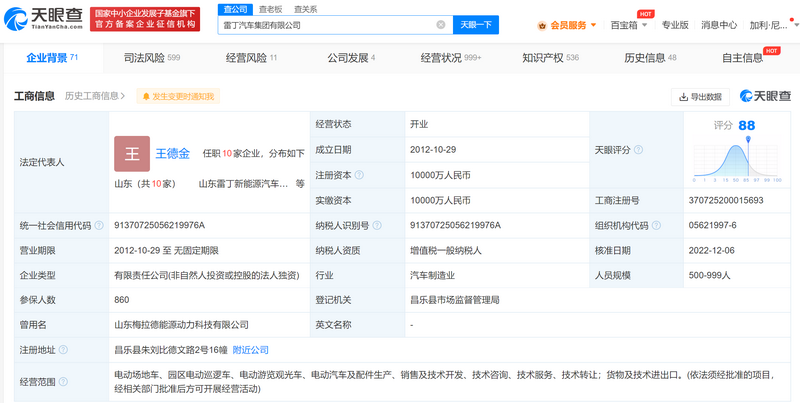Click 山东雷丁新能源汽车 company link
The height and width of the screenshot is (403, 800).
click(243, 184)
